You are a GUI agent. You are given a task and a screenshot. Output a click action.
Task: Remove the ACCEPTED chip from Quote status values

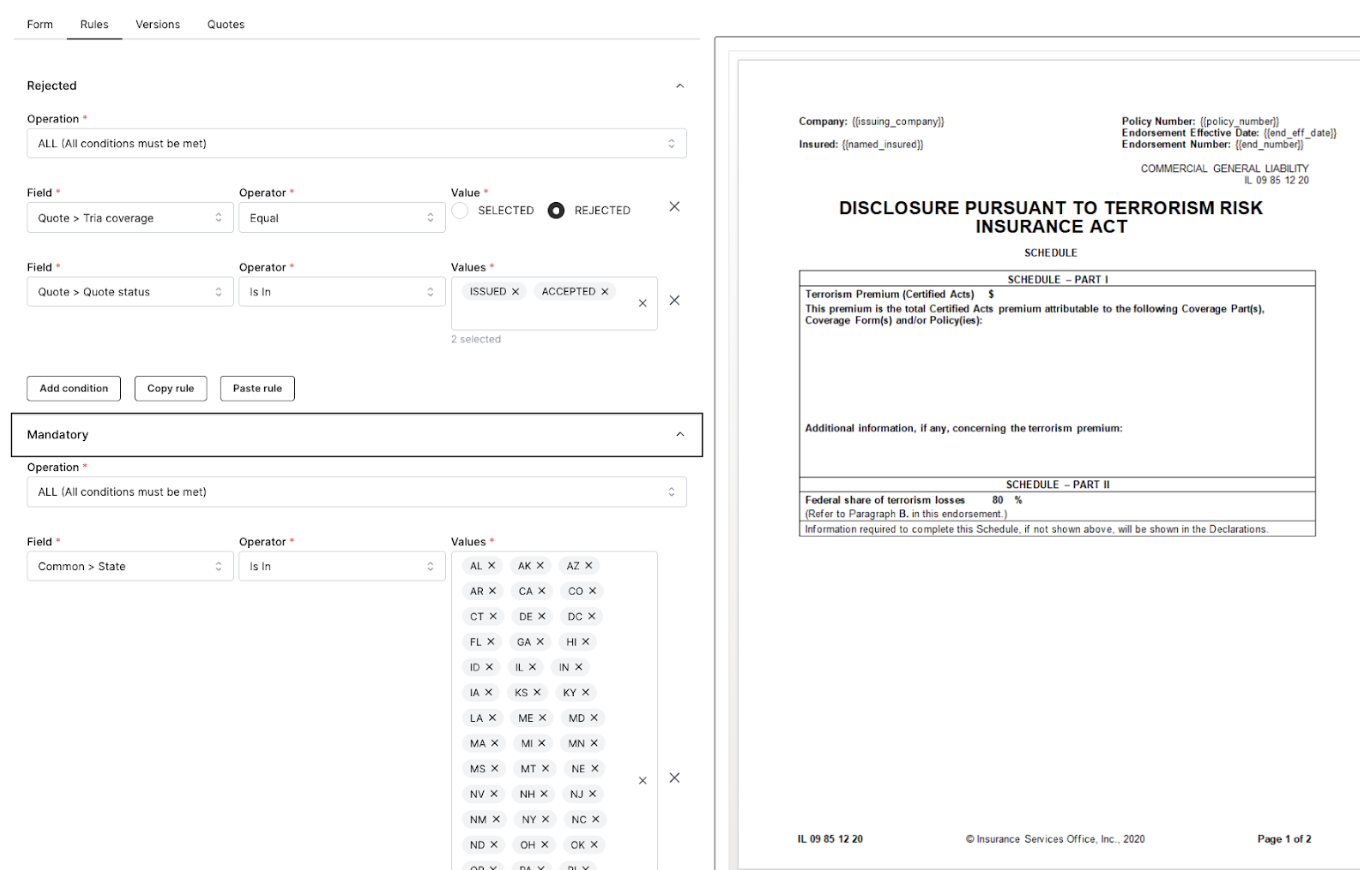(605, 291)
